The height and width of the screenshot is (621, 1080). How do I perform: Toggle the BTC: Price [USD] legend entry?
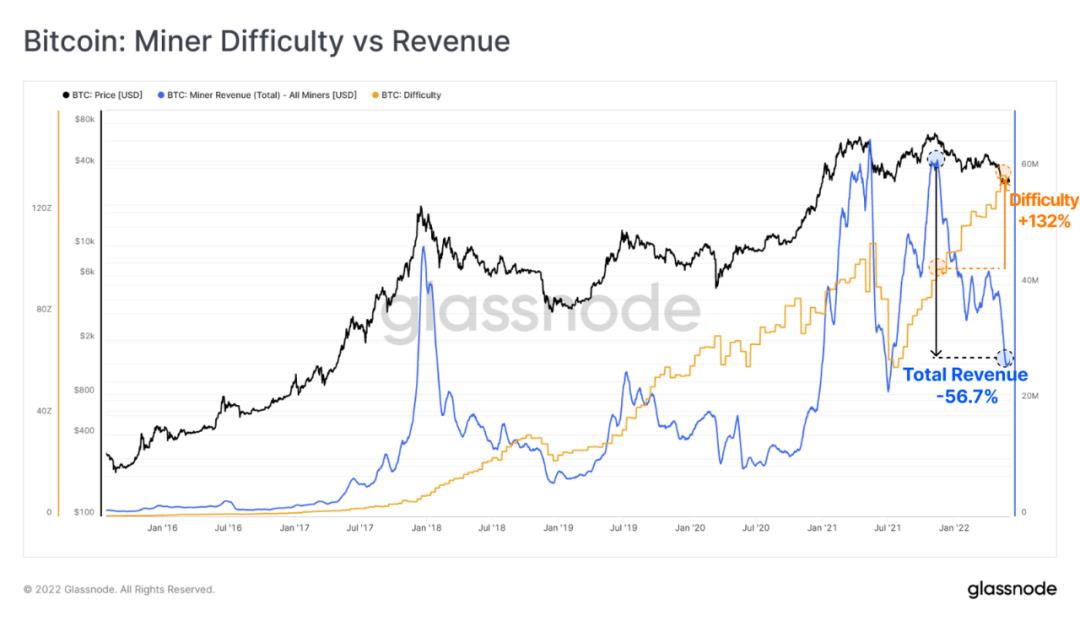pos(103,95)
